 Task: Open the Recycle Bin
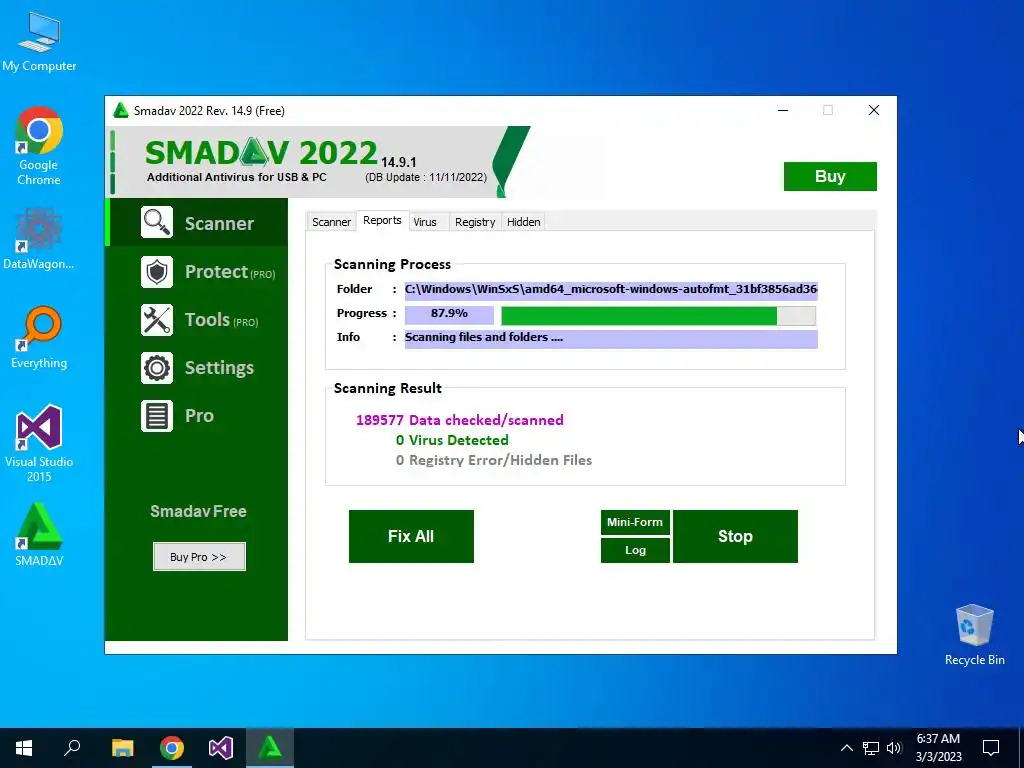tap(974, 634)
